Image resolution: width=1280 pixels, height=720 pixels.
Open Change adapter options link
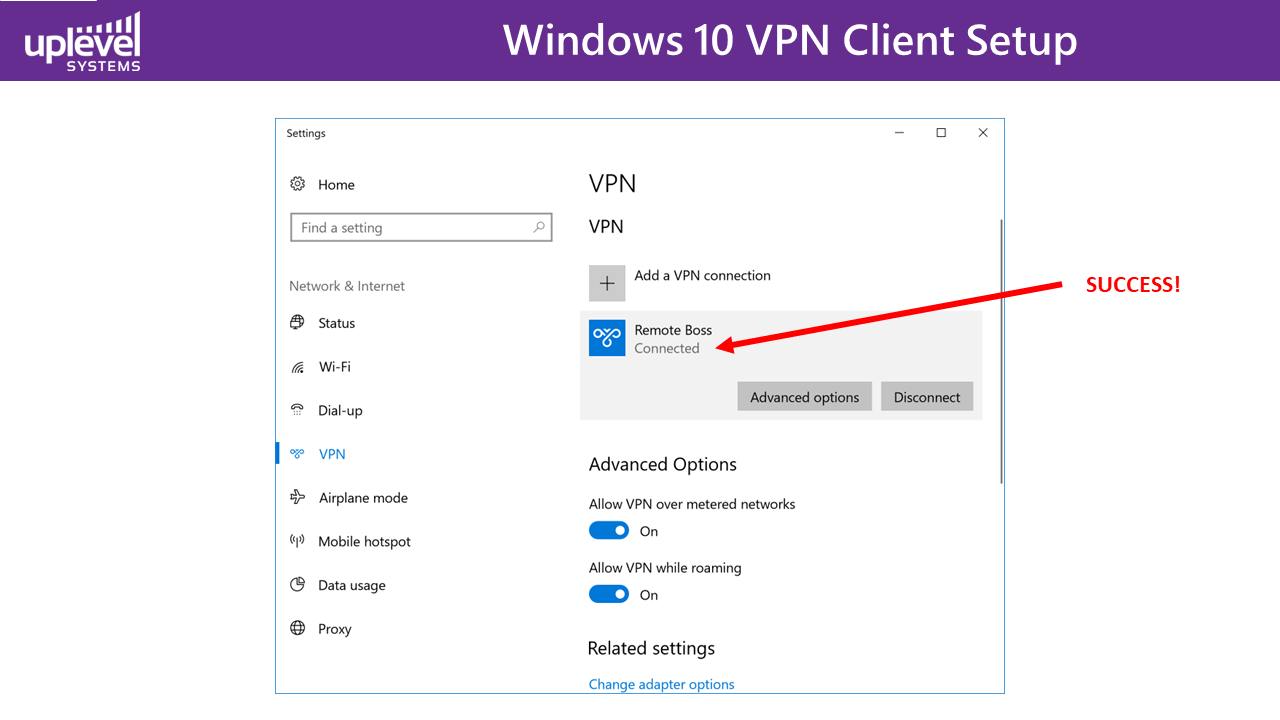pyautogui.click(x=661, y=684)
